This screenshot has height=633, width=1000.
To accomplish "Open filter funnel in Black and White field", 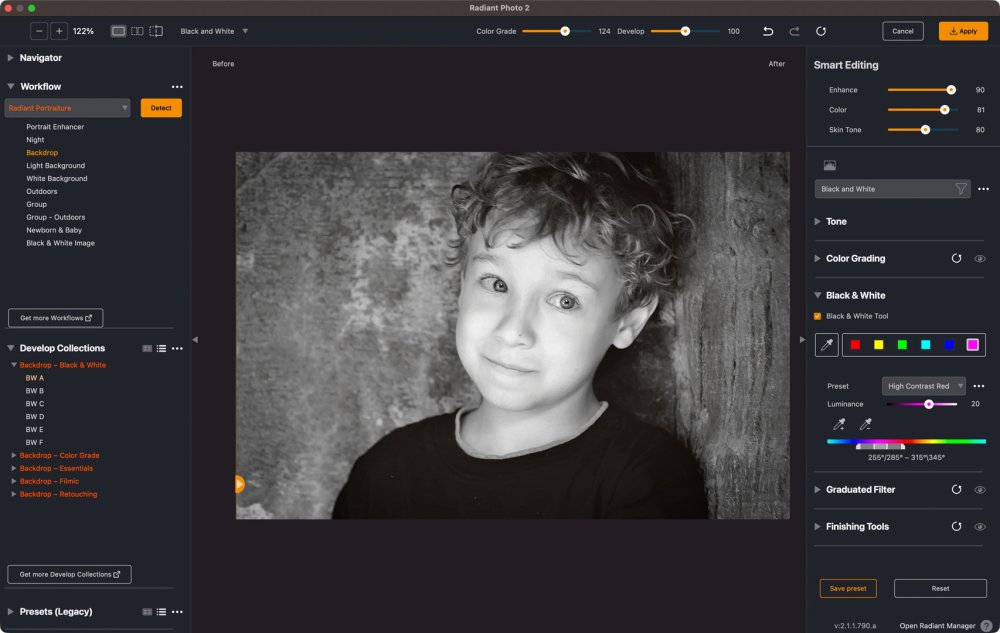I will coord(960,189).
